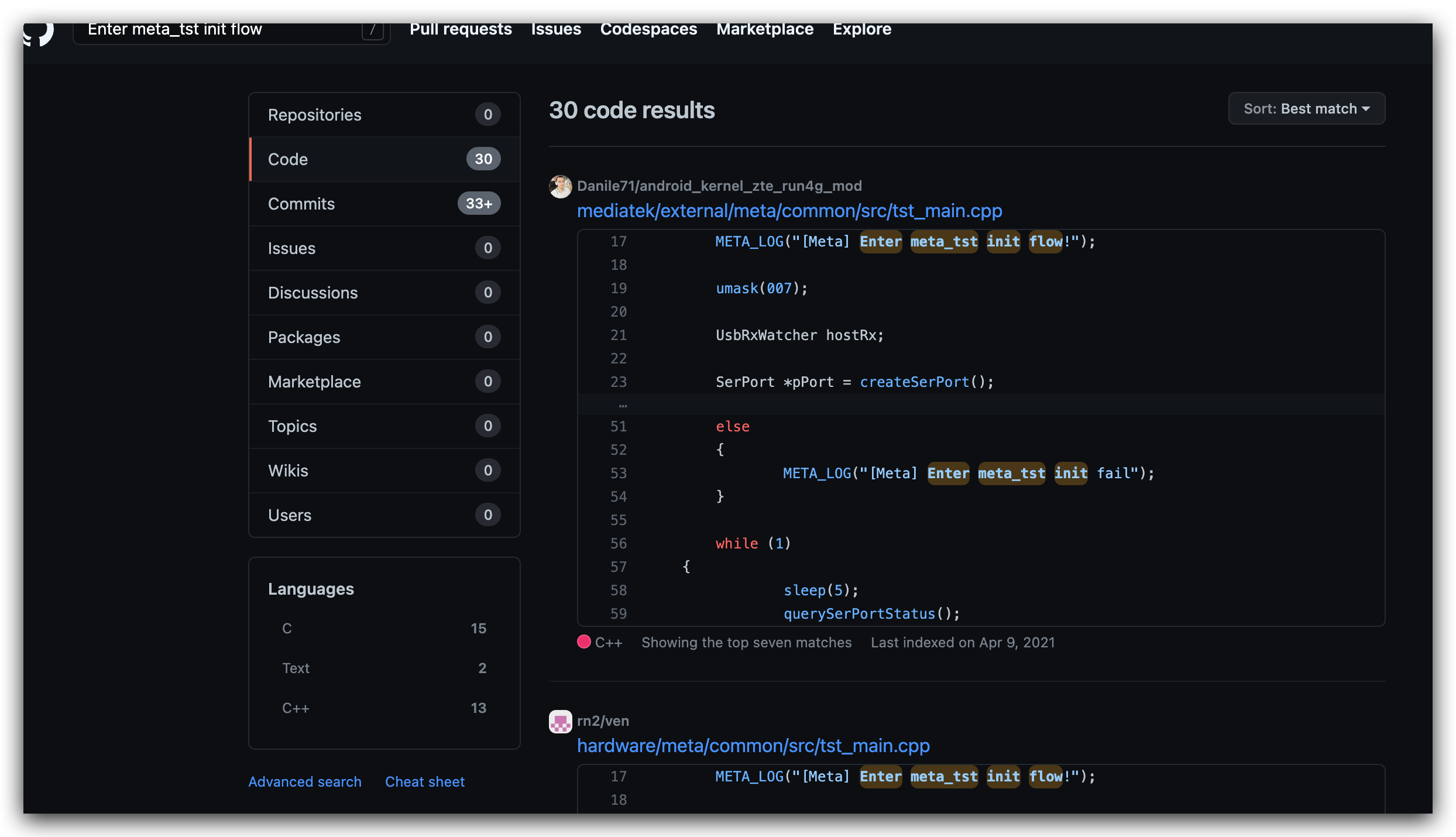Screen dimensions: 1456x837
Task: Select the Commits results category
Action: pyautogui.click(x=384, y=204)
